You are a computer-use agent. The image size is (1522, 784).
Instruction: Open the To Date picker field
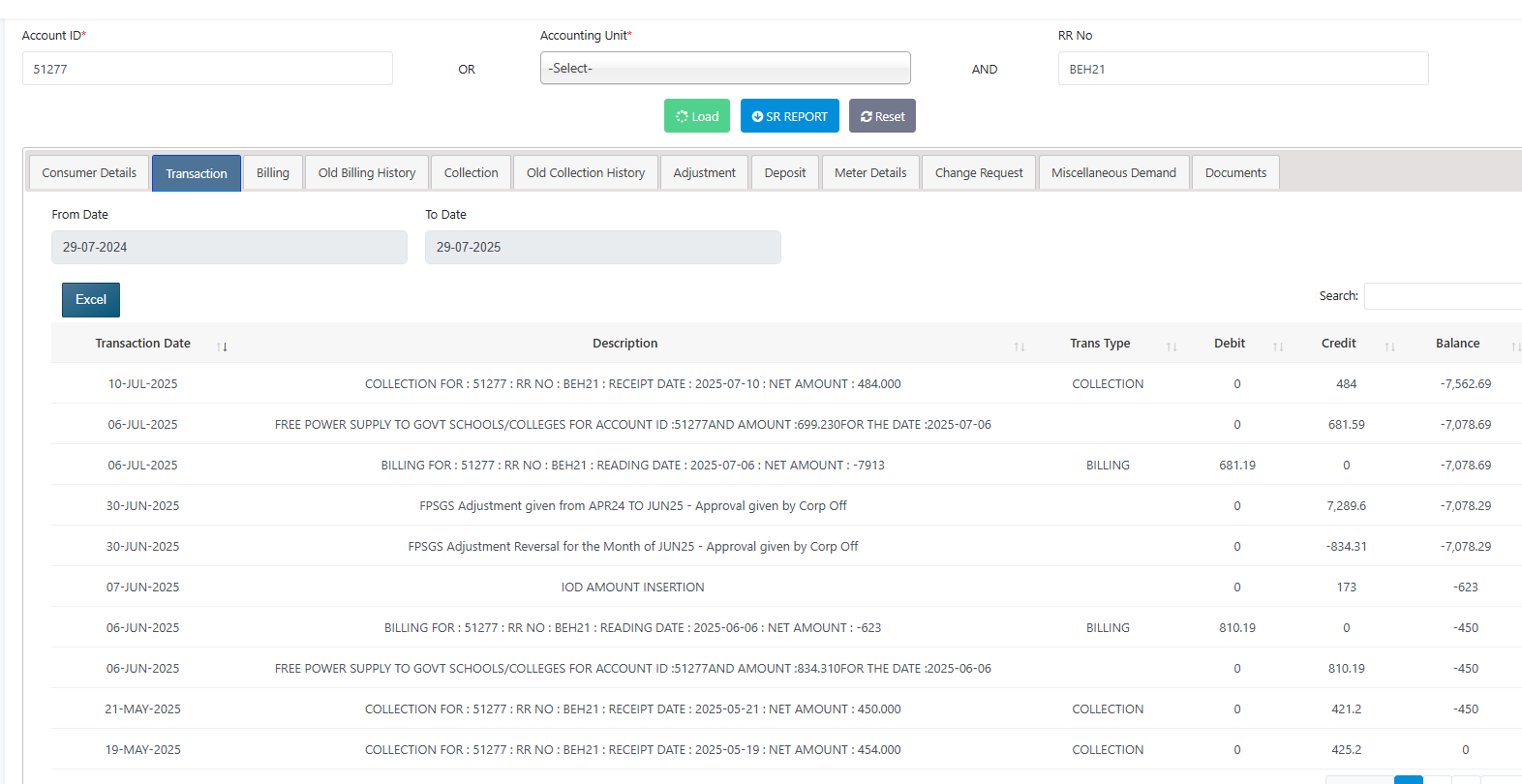pyautogui.click(x=602, y=247)
